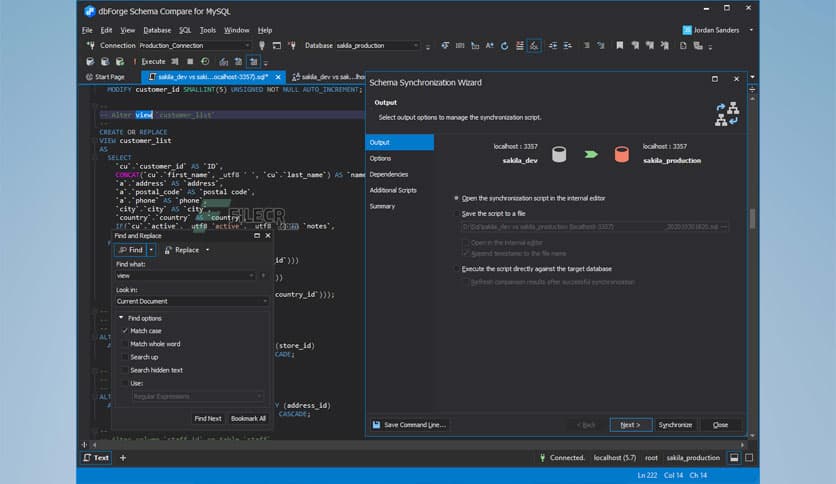Viewport: 836px width, 484px height.
Task: Click the window icon next to the connection plug
Action: [277, 46]
